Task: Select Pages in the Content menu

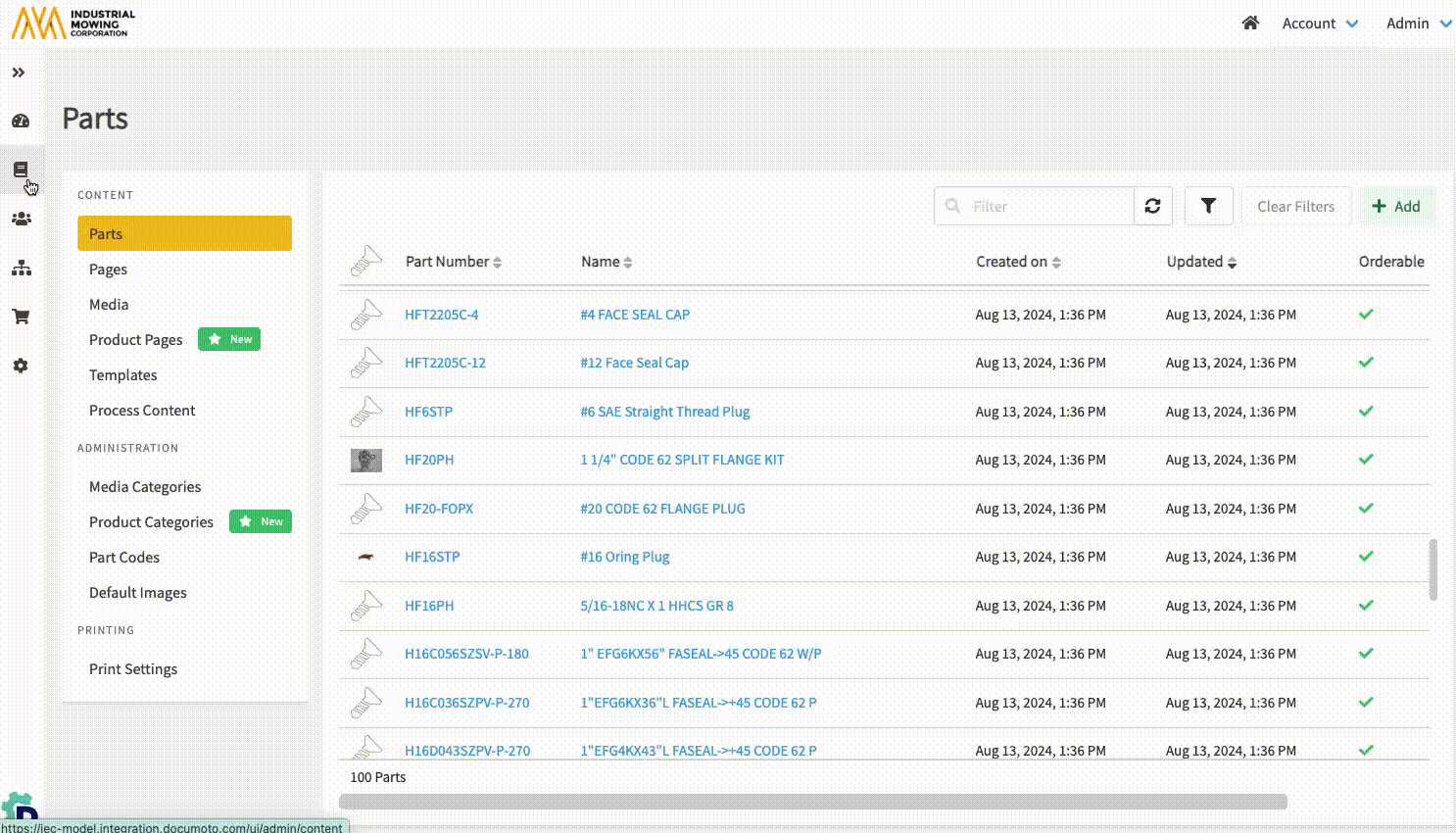Action: [108, 269]
